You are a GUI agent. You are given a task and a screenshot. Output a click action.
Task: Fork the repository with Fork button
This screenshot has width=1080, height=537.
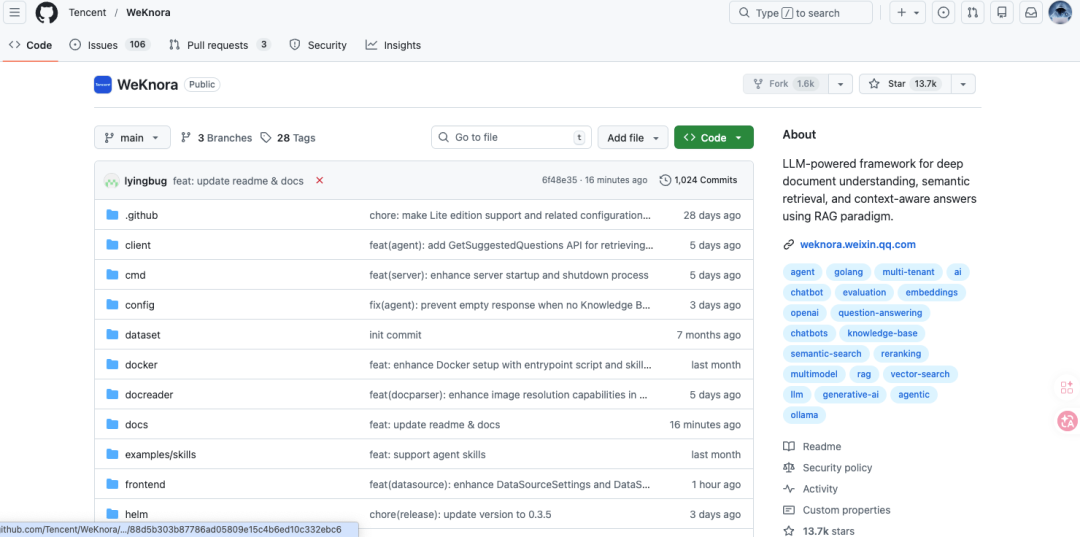tap(786, 84)
